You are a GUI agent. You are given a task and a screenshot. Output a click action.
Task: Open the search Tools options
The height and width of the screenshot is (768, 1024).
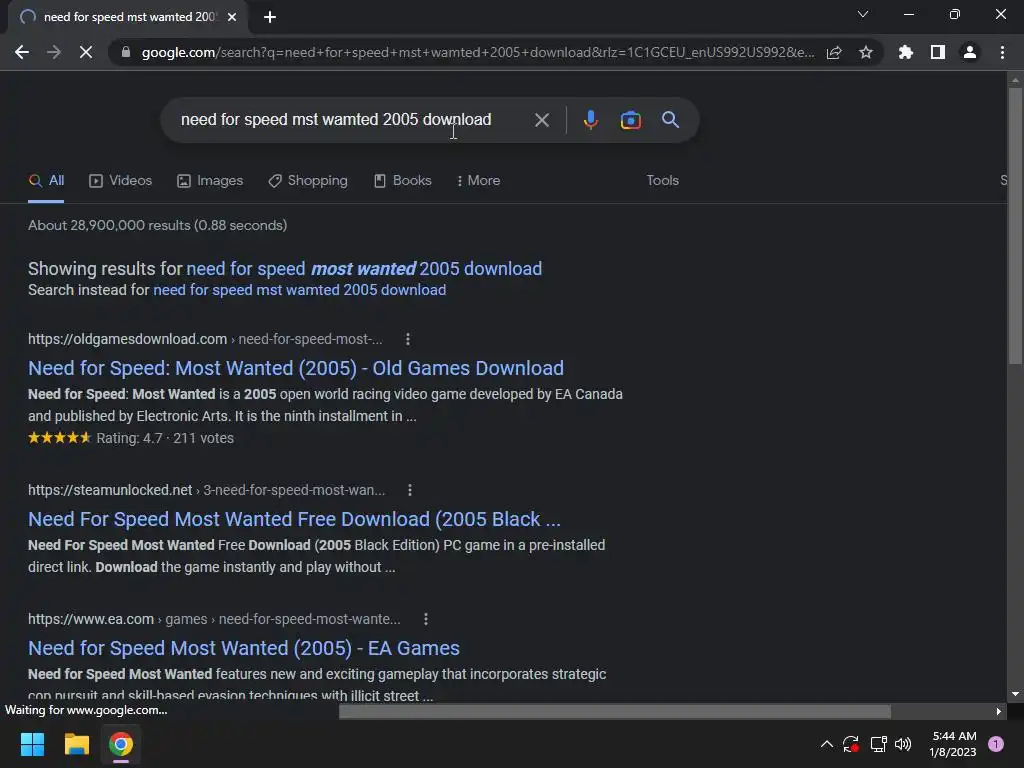(x=662, y=181)
